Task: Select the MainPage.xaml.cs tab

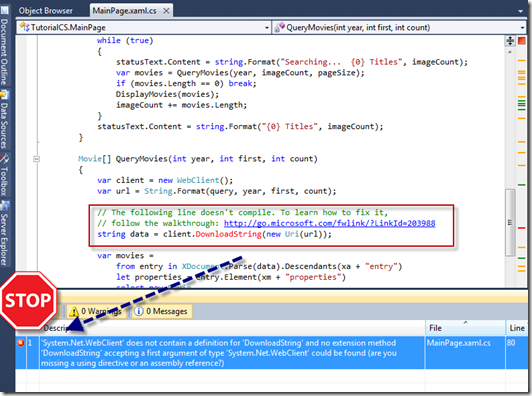Action: pyautogui.click(x=124, y=11)
